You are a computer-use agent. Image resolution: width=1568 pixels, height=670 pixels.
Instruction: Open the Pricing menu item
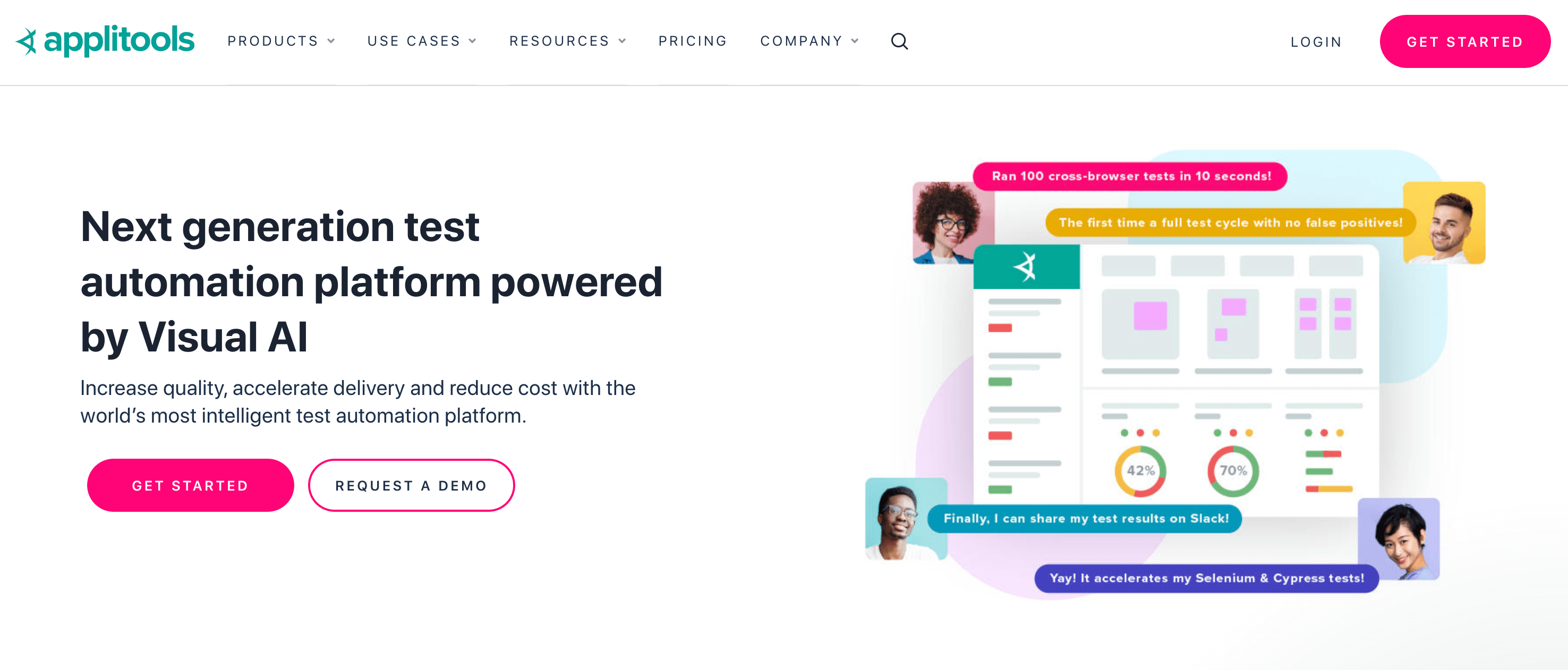pos(693,41)
